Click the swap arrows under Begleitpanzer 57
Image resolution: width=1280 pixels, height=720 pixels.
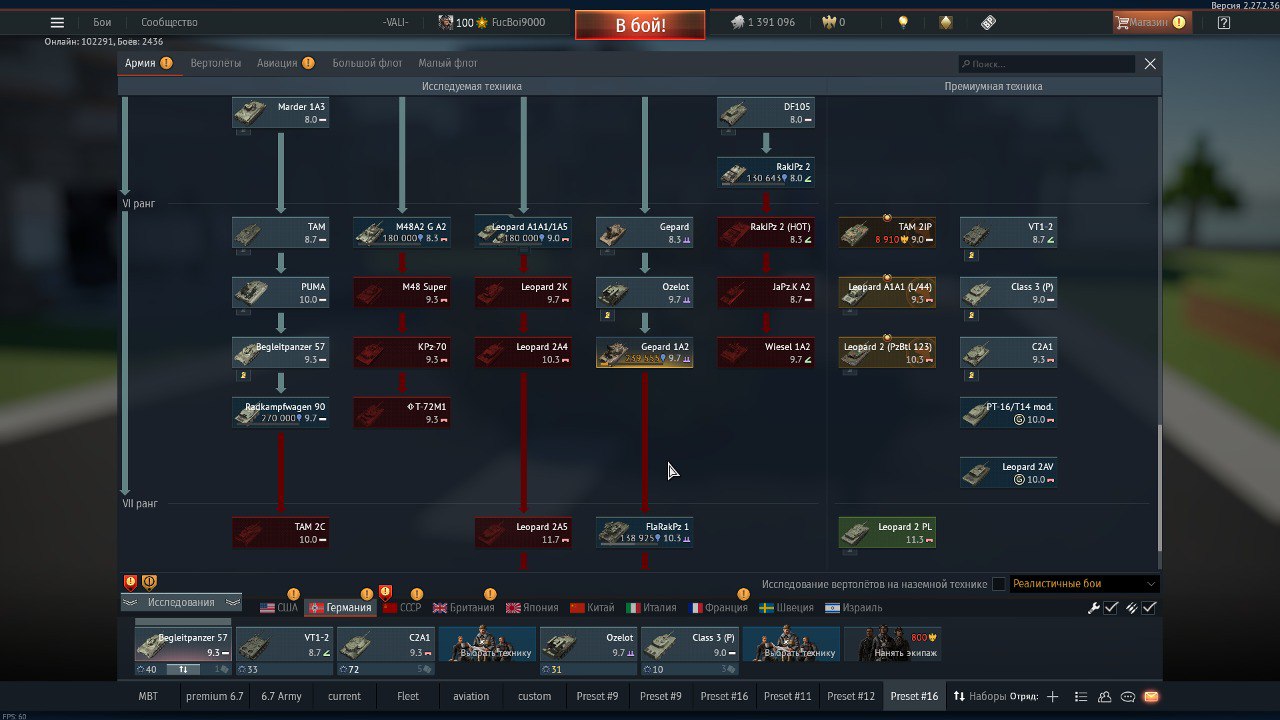(183, 669)
